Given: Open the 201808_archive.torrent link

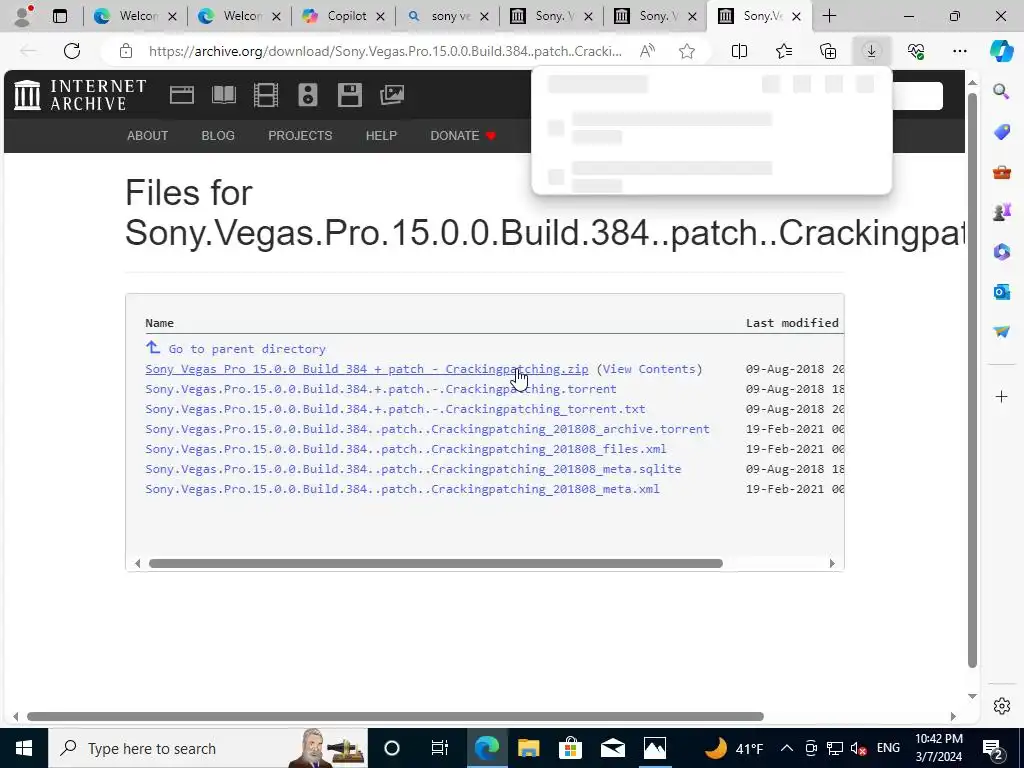Looking at the screenshot, I should pos(427,429).
